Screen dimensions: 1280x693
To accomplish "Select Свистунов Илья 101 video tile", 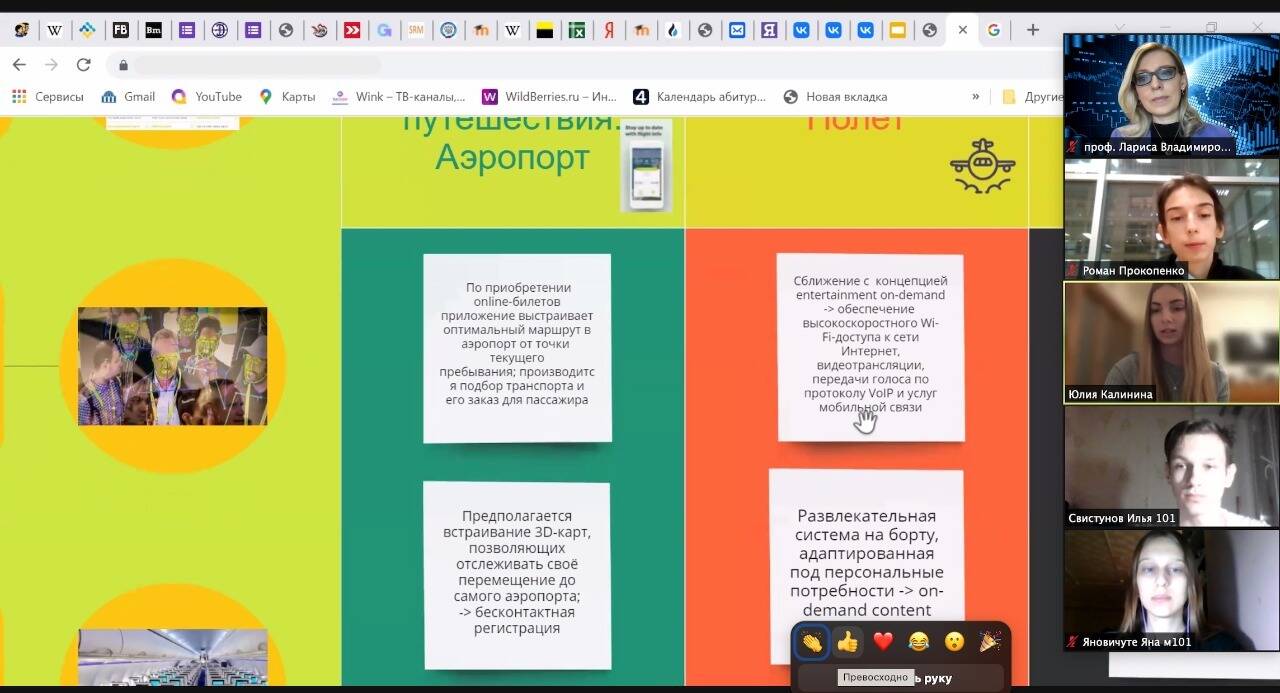I will pos(1171,466).
